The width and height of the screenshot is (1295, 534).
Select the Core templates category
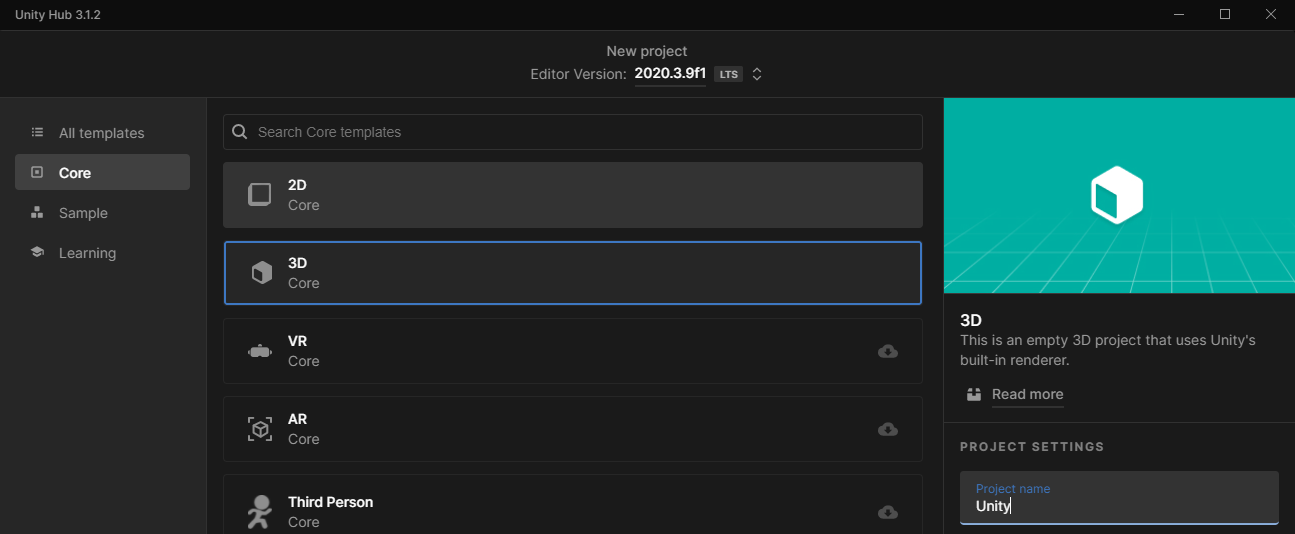tap(102, 172)
